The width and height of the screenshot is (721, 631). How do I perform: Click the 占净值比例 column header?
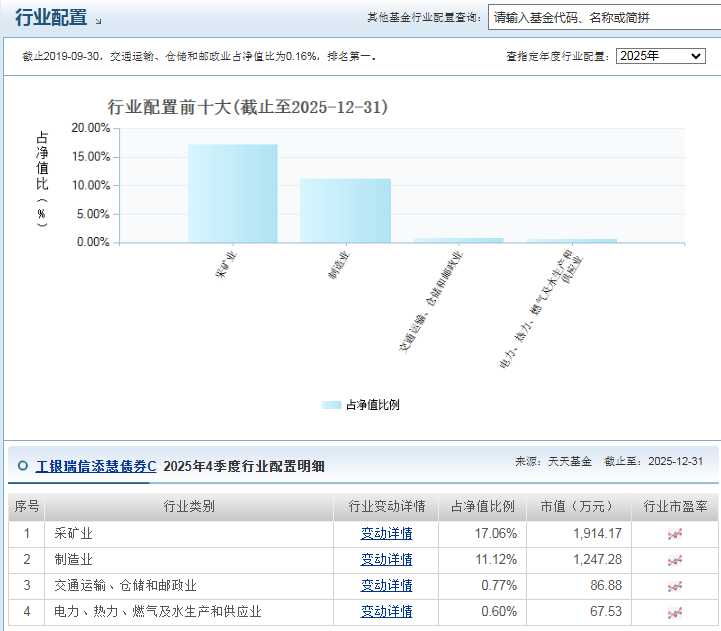482,507
